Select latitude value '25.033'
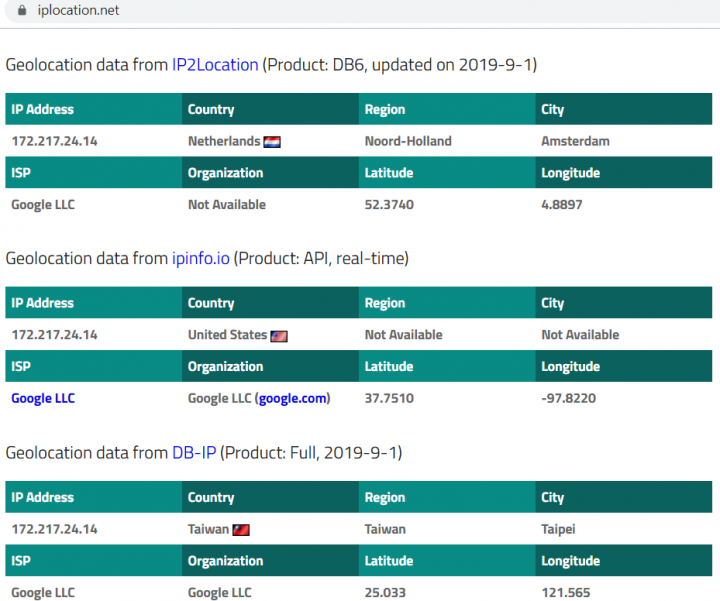This screenshot has height=601, width=720. tap(385, 592)
